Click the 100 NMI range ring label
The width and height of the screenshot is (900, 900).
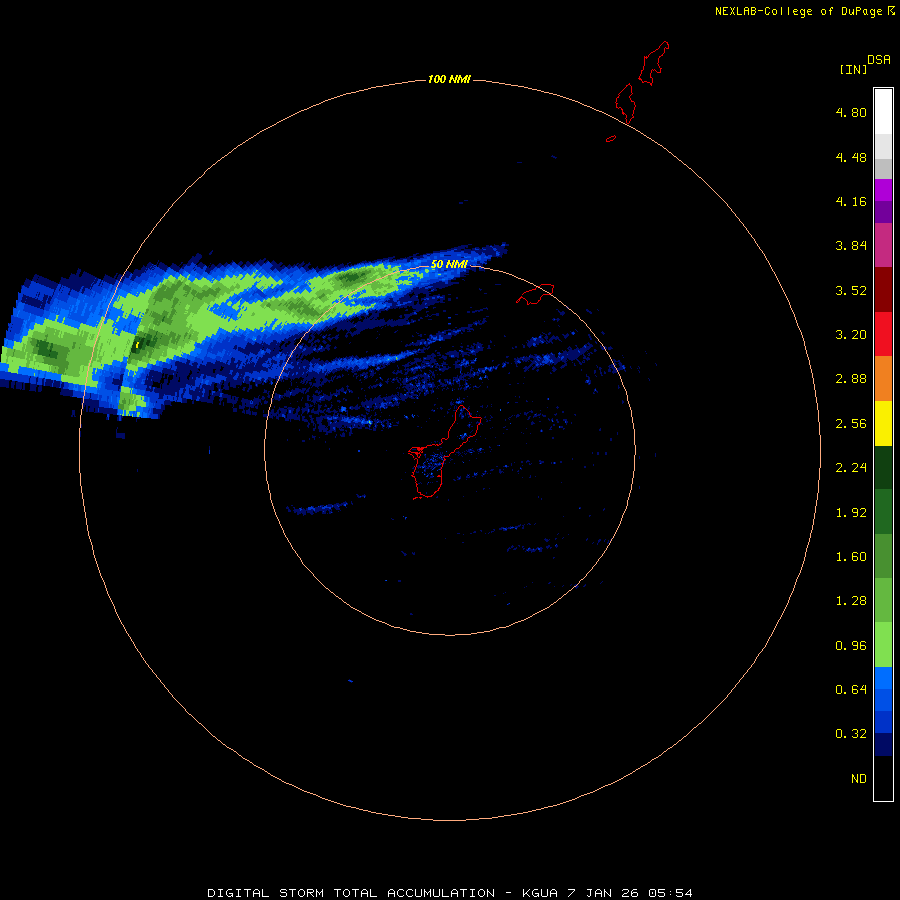coord(449,79)
